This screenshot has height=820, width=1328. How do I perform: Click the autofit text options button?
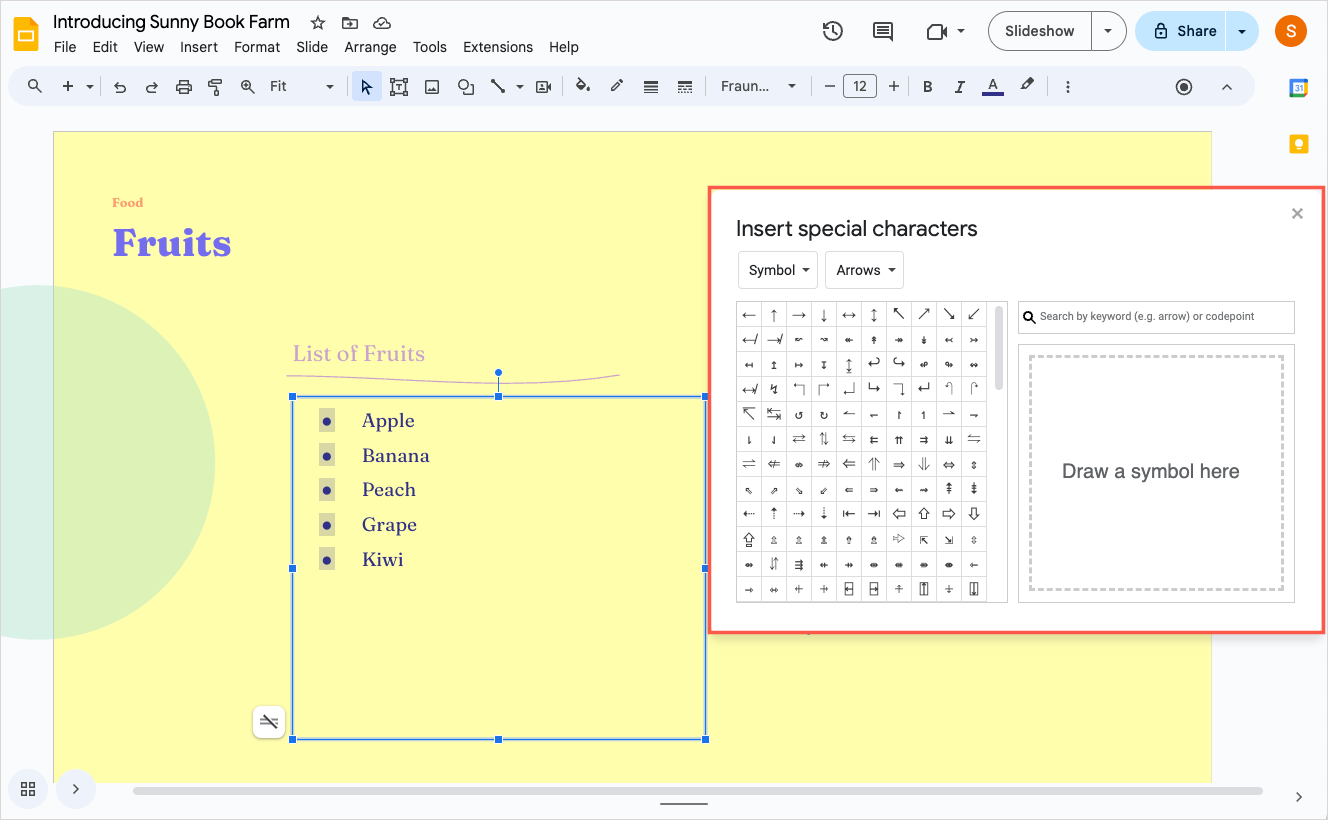(269, 721)
